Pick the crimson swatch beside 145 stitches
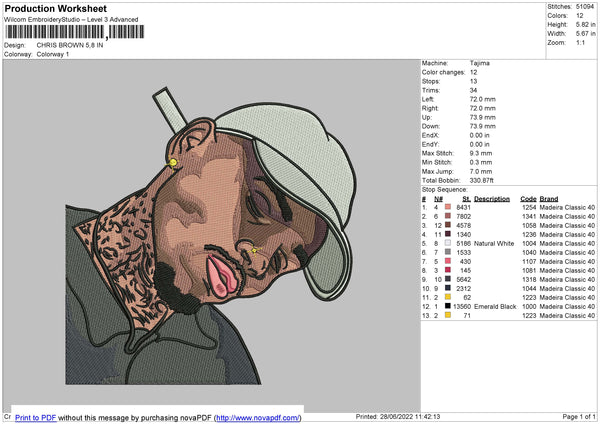The height and width of the screenshot is (424, 600). [x=448, y=270]
